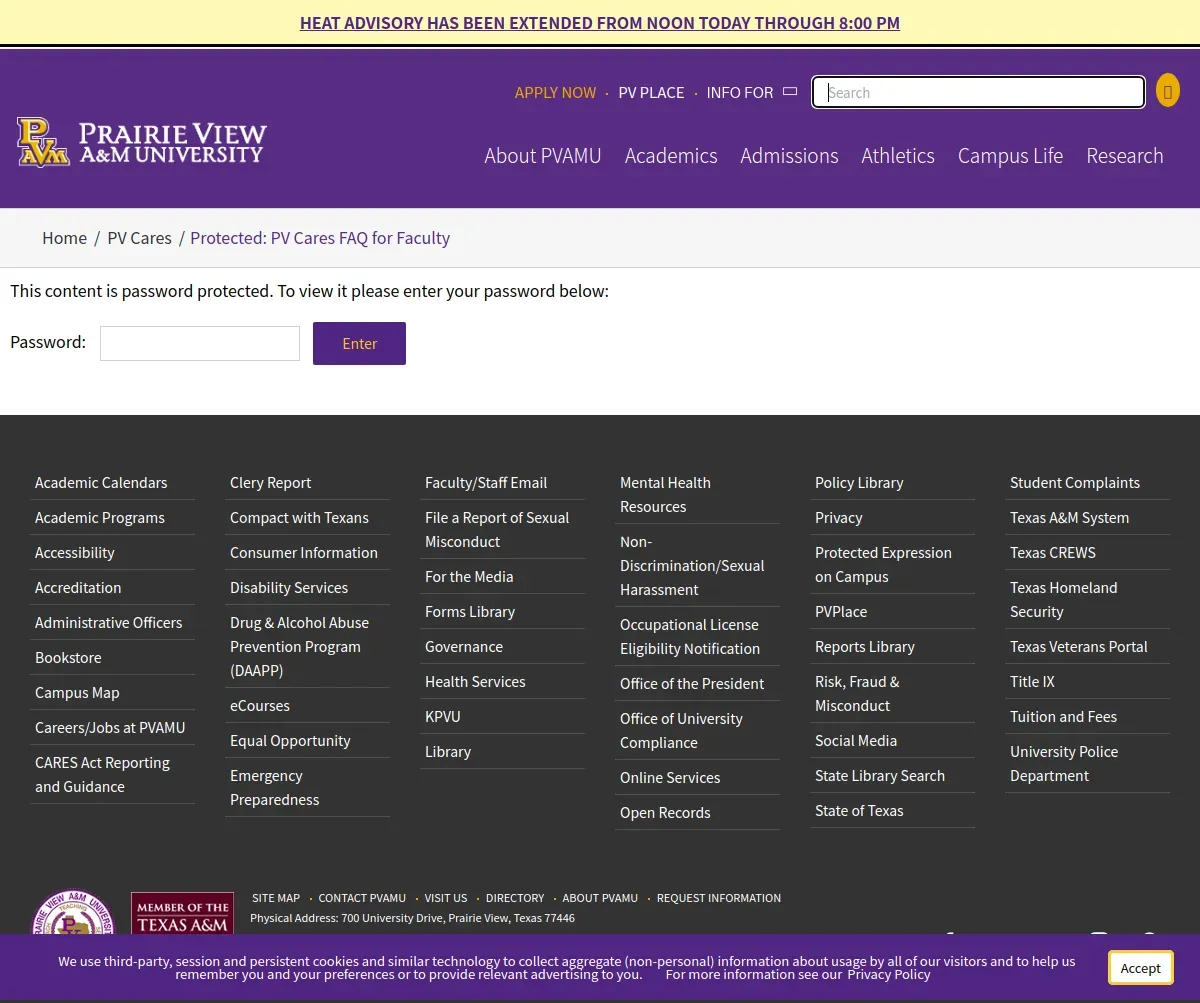Open Emergency Preparedness link
This screenshot has width=1200, height=1003.
pos(275,787)
